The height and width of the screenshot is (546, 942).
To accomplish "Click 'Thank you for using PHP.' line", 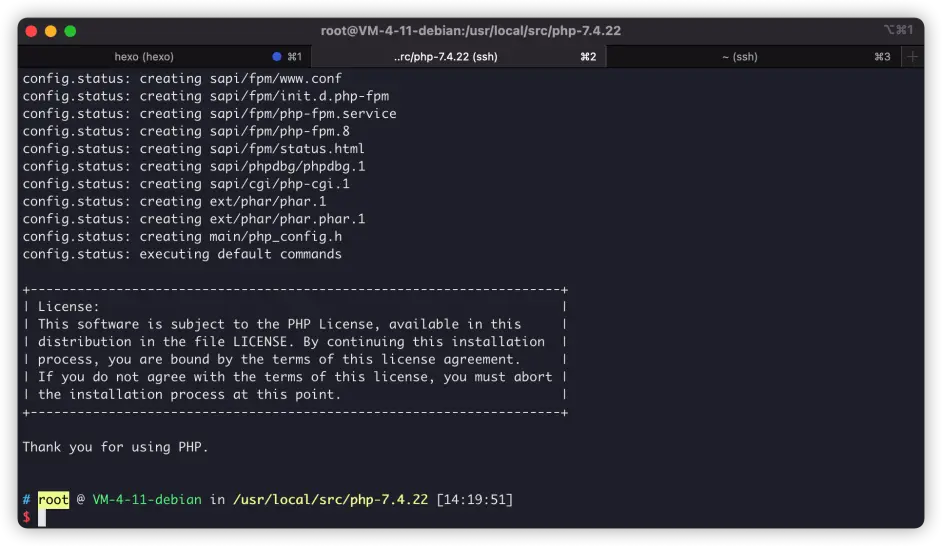I will 115,447.
